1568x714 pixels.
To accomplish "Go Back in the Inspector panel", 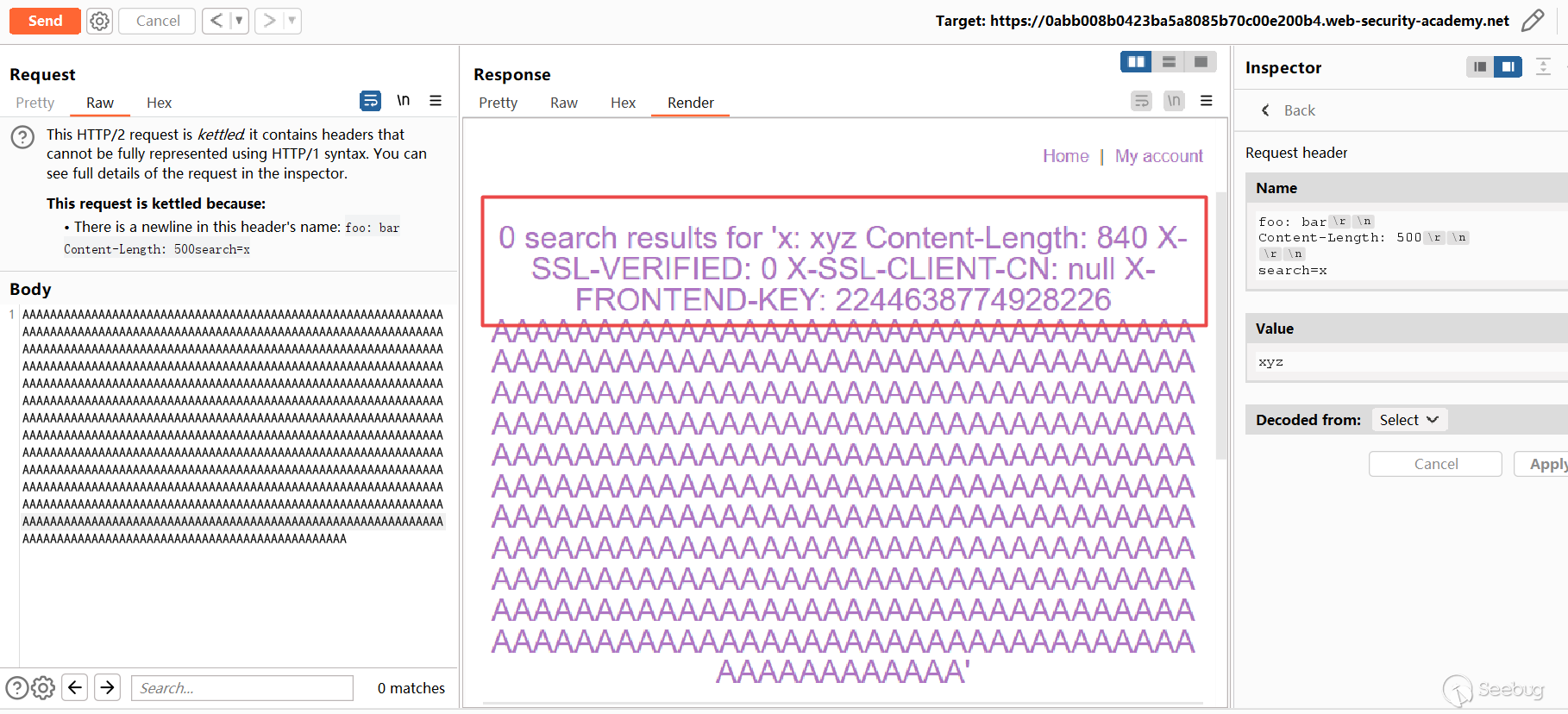I will tap(1288, 110).
